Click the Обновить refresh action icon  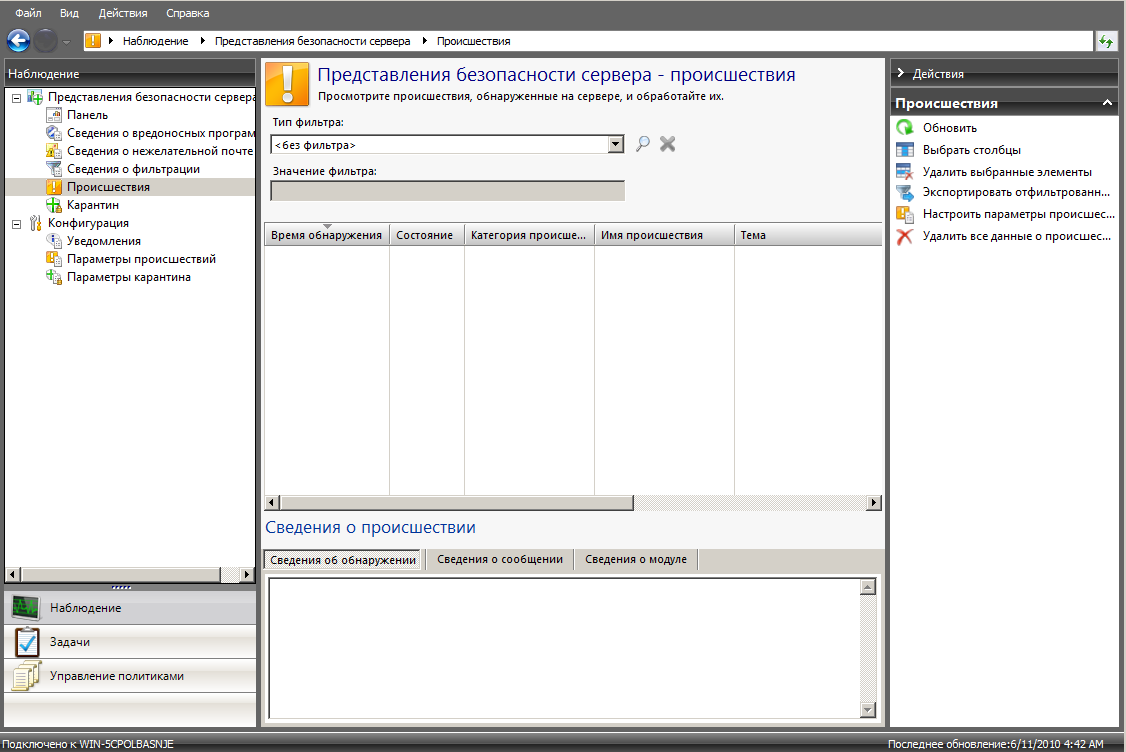point(904,128)
